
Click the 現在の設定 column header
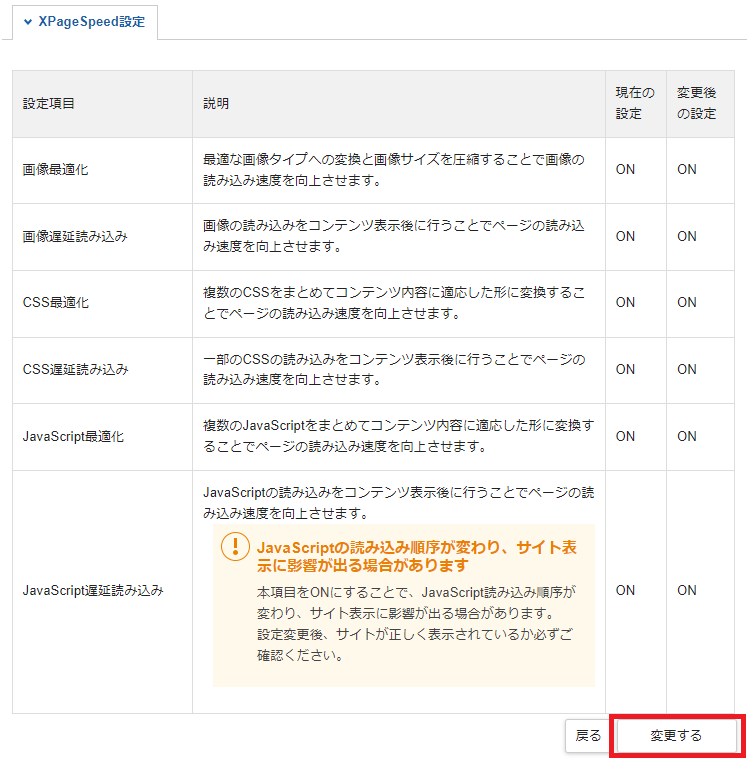[635, 103]
